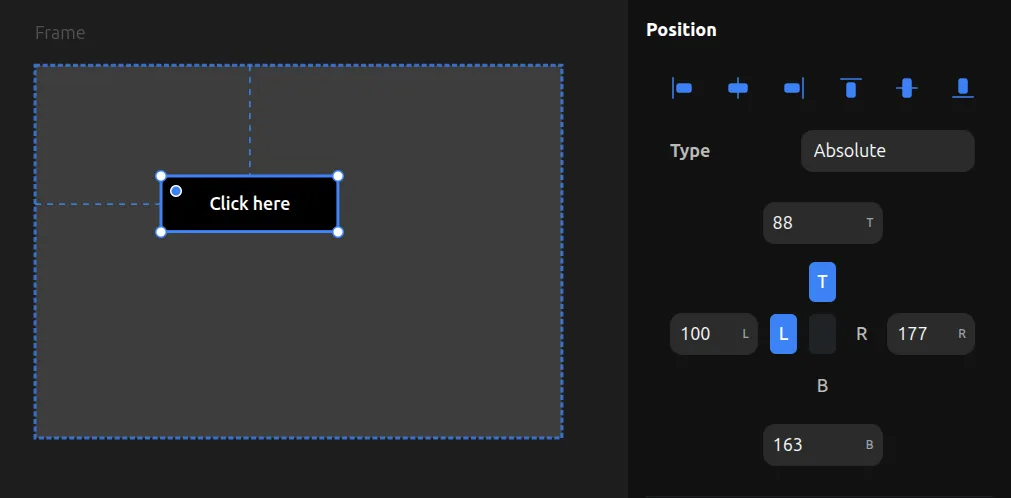
Task: Click the align top icon
Action: tap(851, 88)
